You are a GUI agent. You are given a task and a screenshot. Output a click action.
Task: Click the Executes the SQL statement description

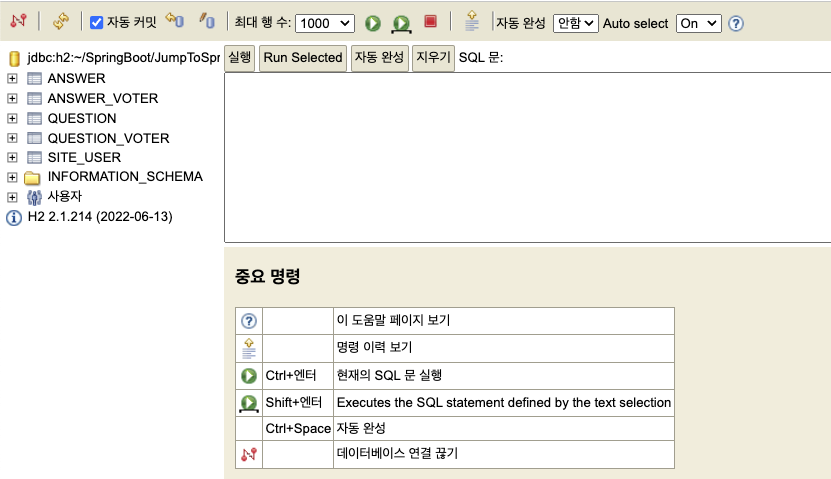pyautogui.click(x=503, y=403)
